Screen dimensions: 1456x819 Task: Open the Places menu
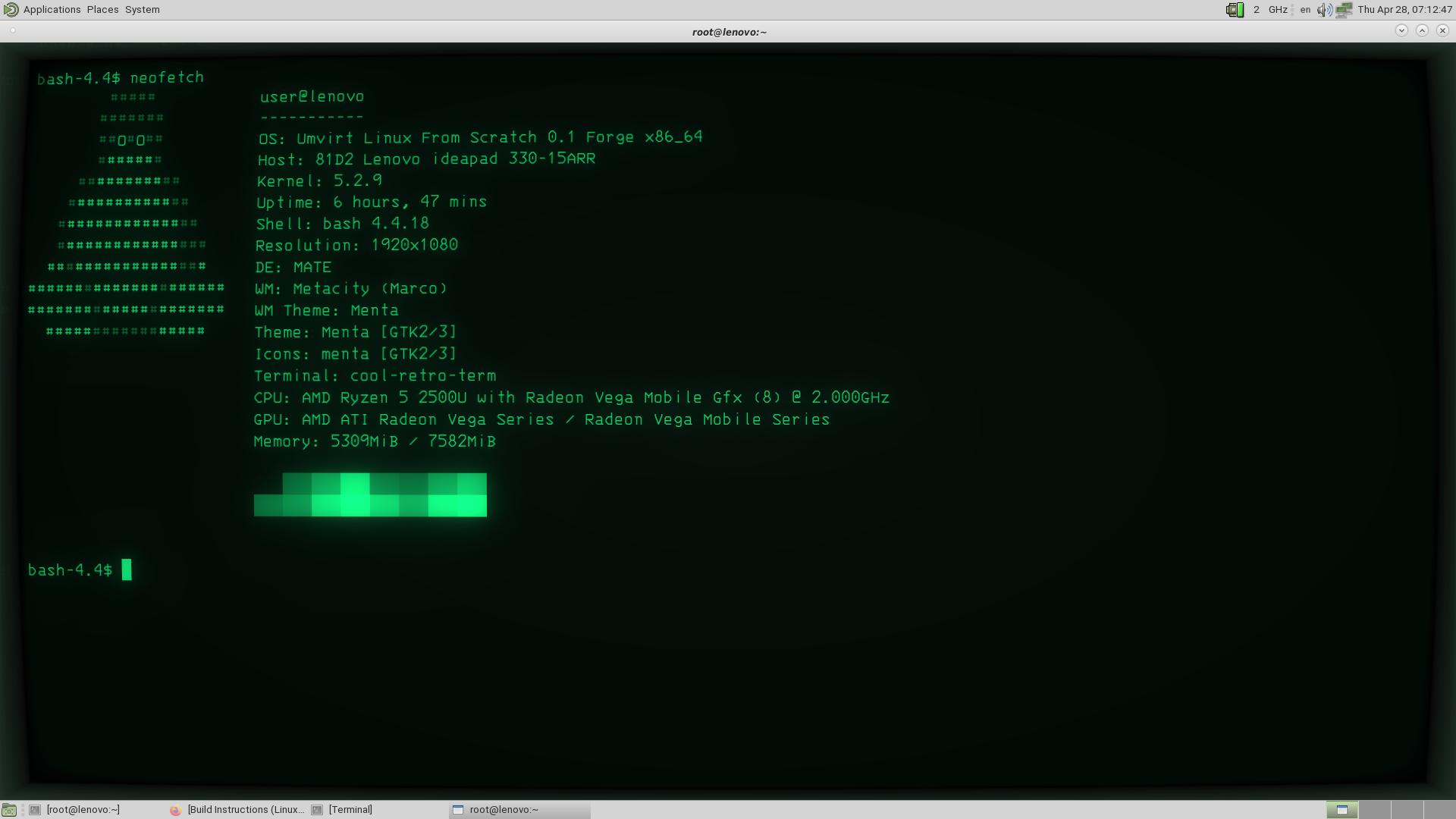(102, 10)
